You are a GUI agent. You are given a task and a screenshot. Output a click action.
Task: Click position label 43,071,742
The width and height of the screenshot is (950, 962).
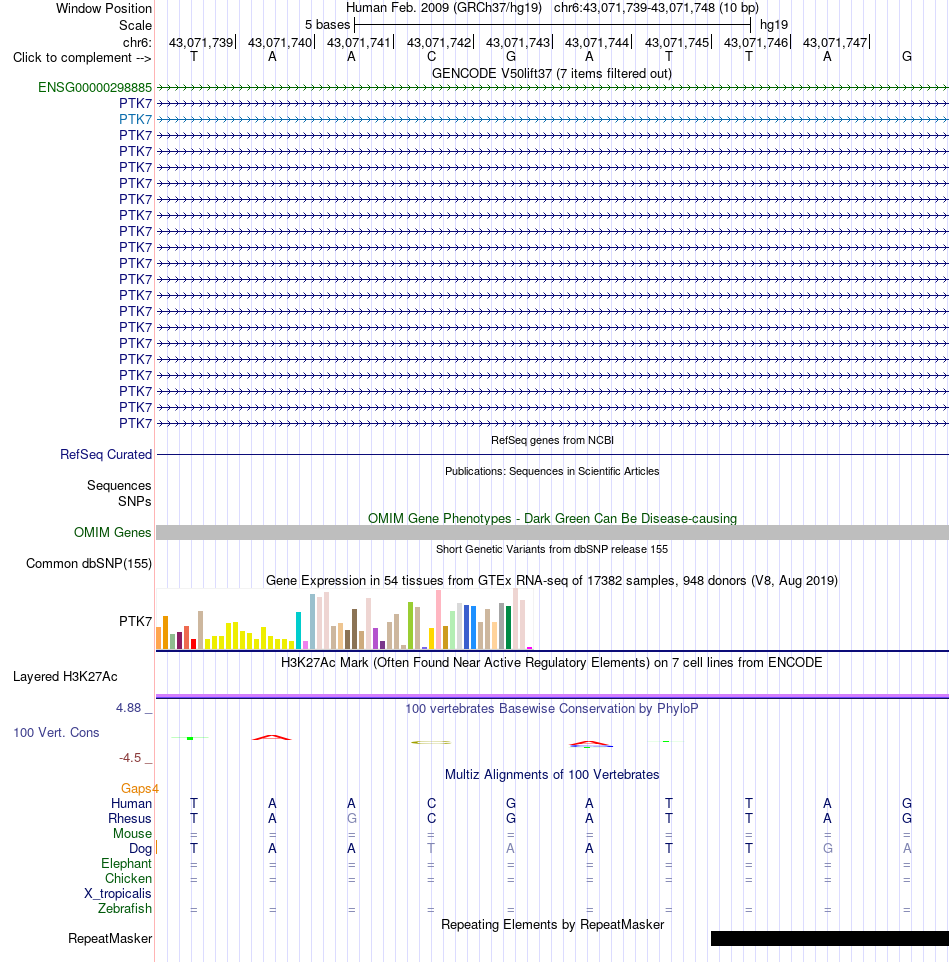pyautogui.click(x=438, y=42)
